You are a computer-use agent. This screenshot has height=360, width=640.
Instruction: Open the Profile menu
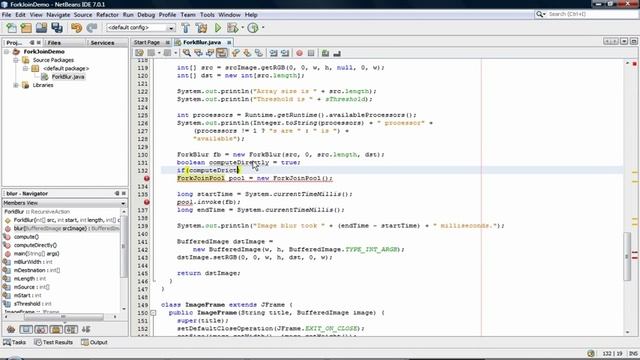click(167, 15)
